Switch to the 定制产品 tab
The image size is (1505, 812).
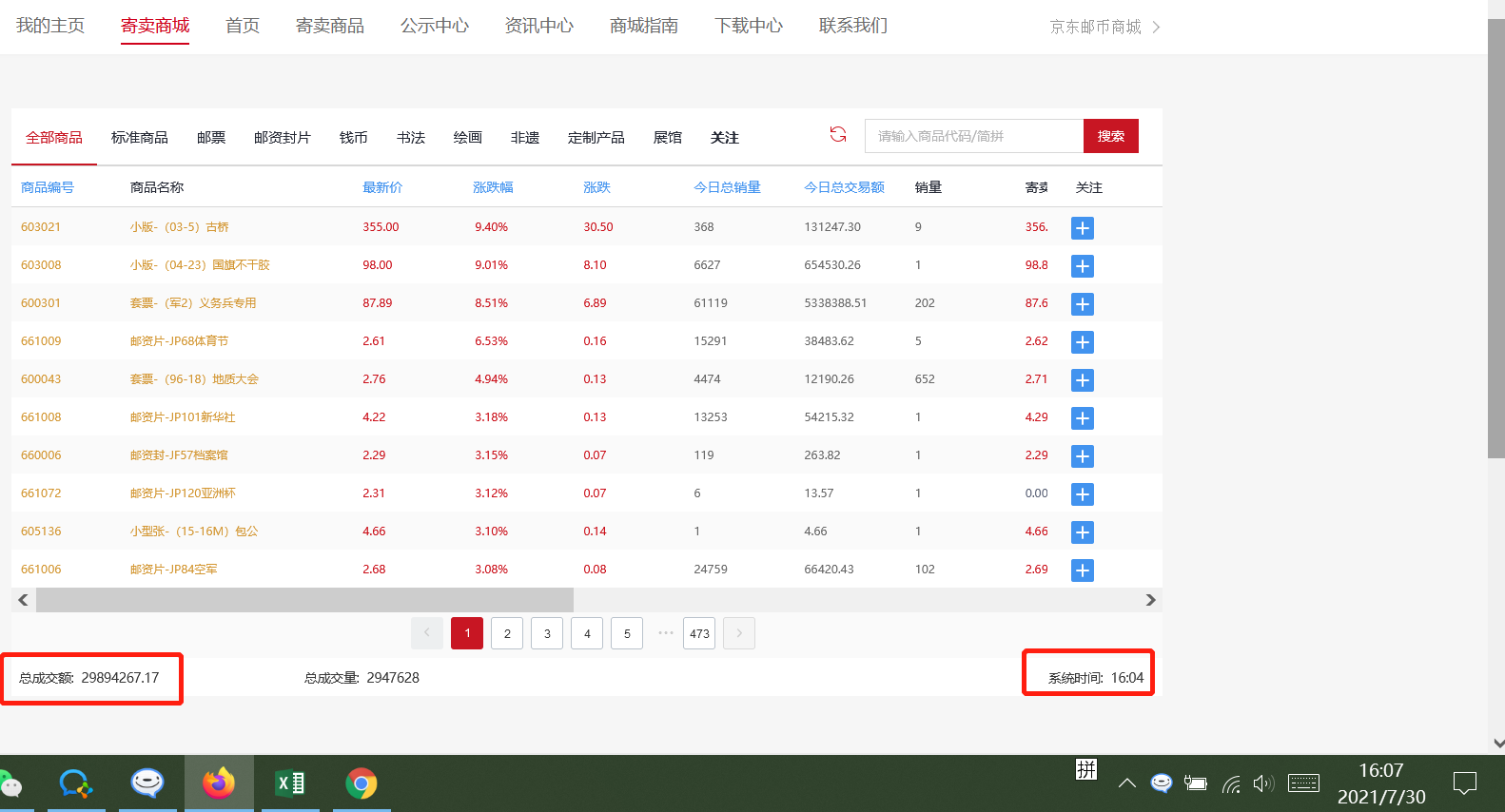596,138
